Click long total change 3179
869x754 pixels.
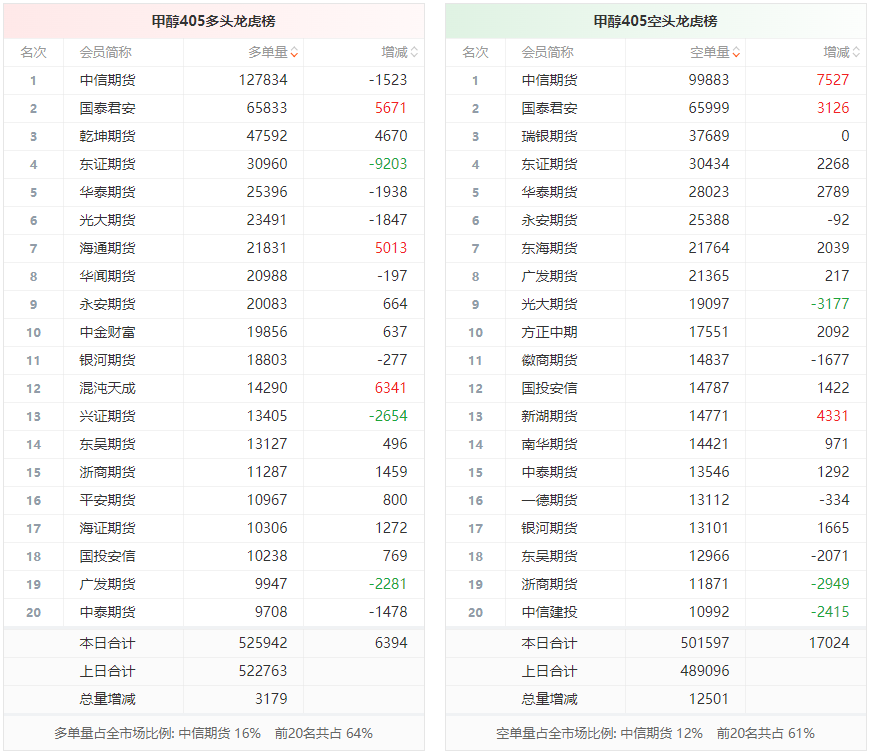271,699
